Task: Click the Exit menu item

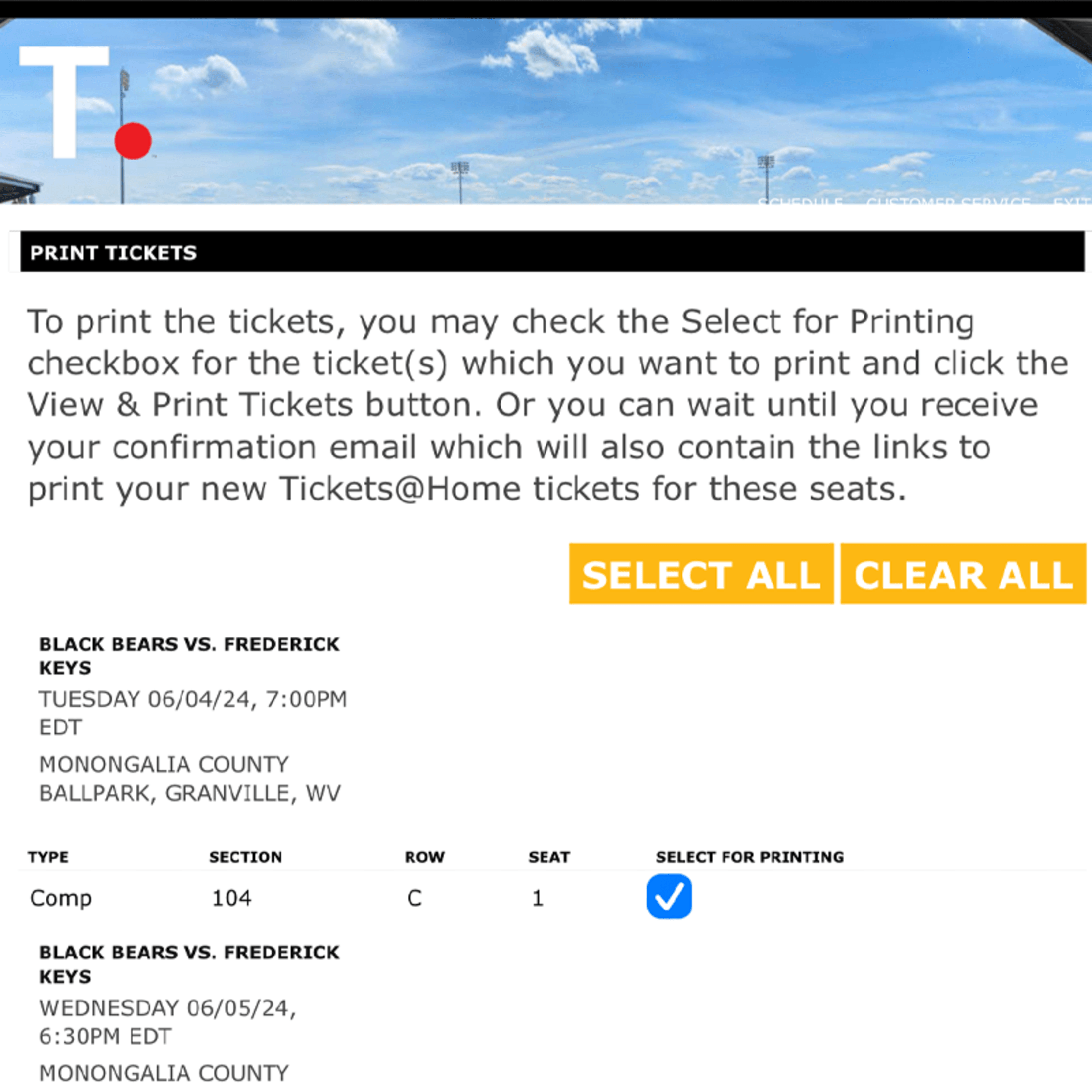Action: point(1072,201)
